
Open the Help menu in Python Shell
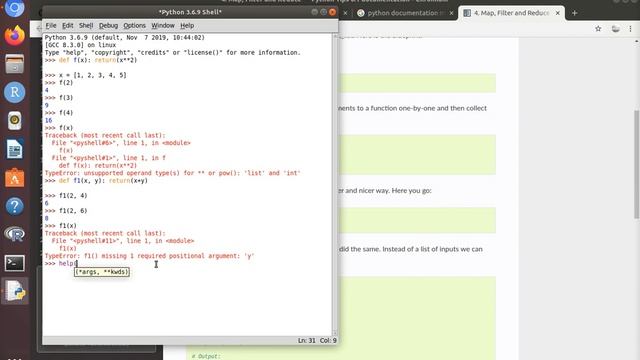click(187, 25)
